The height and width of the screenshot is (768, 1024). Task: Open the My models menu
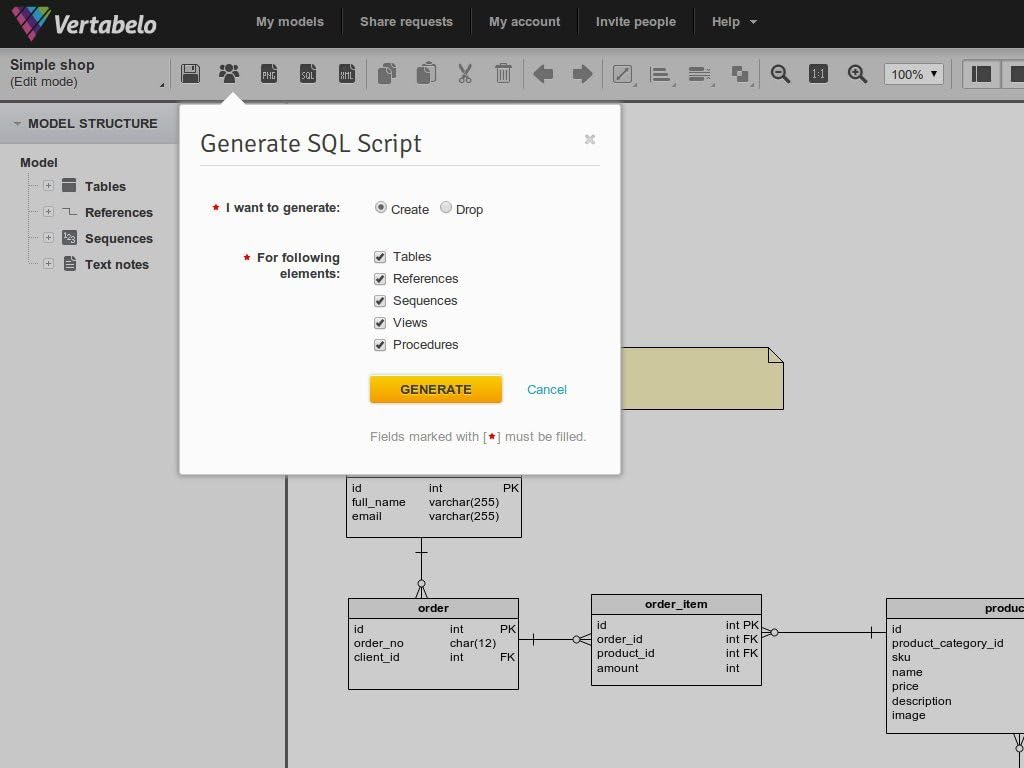290,22
